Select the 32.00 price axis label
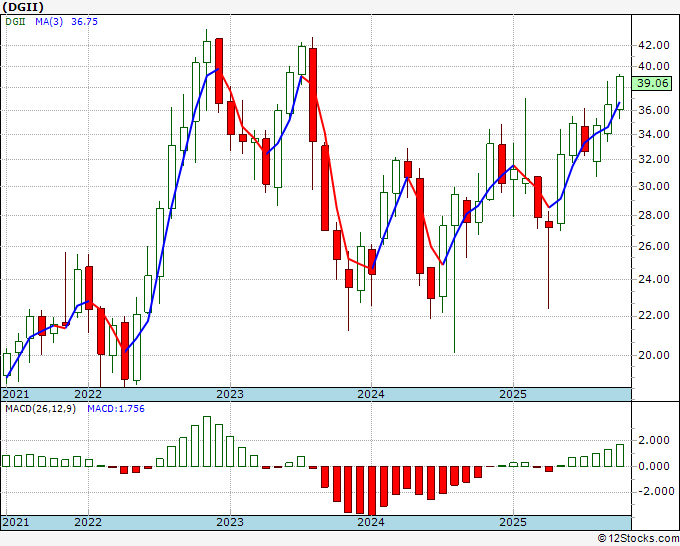680x546 pixels. (x=653, y=159)
